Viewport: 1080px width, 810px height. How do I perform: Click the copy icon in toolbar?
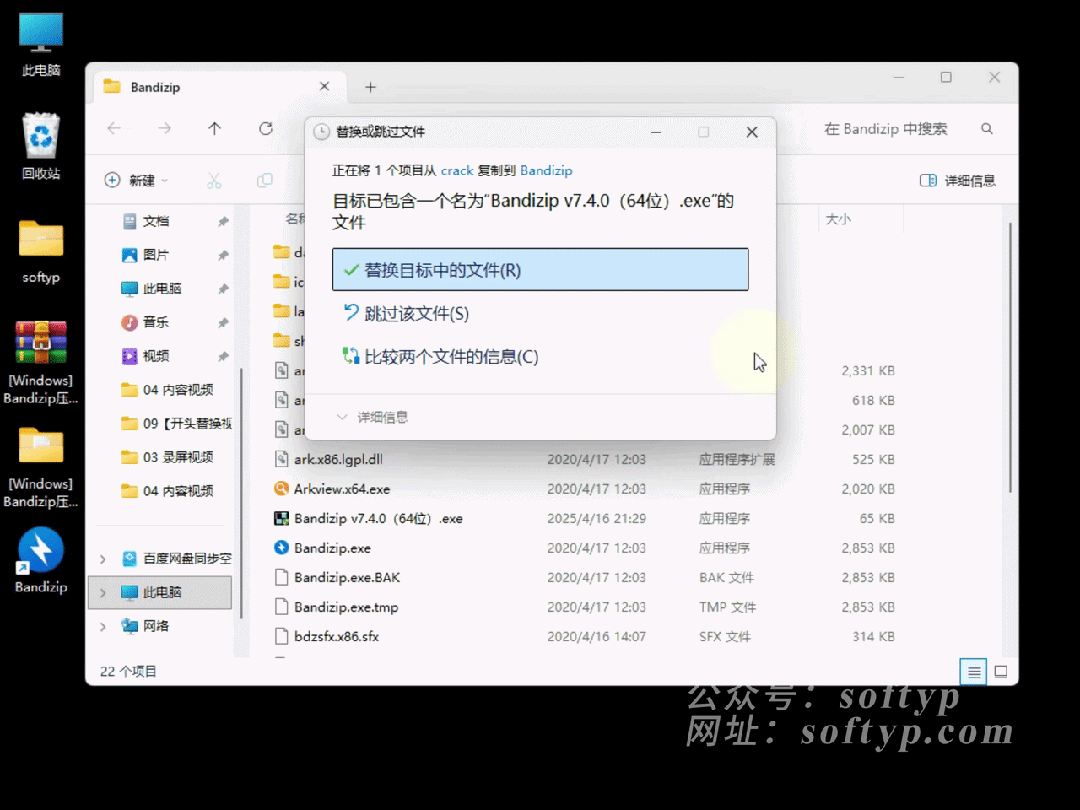coord(264,180)
